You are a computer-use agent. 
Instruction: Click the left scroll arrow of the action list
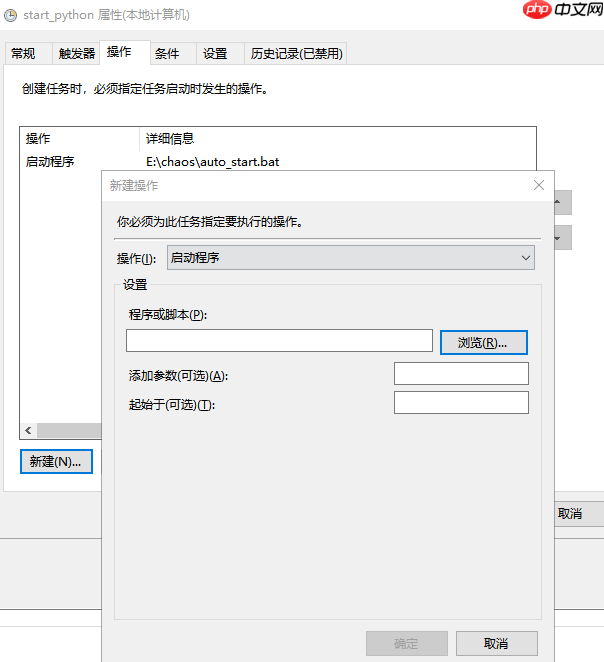point(28,431)
